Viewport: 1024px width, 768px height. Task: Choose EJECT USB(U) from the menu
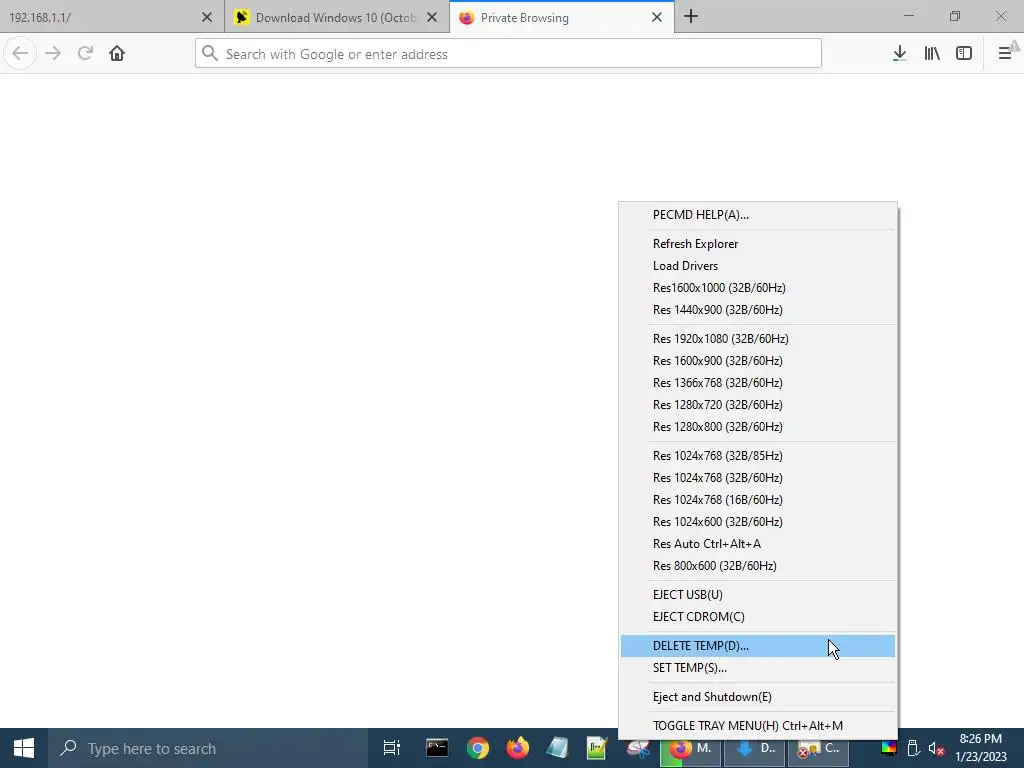click(x=758, y=595)
